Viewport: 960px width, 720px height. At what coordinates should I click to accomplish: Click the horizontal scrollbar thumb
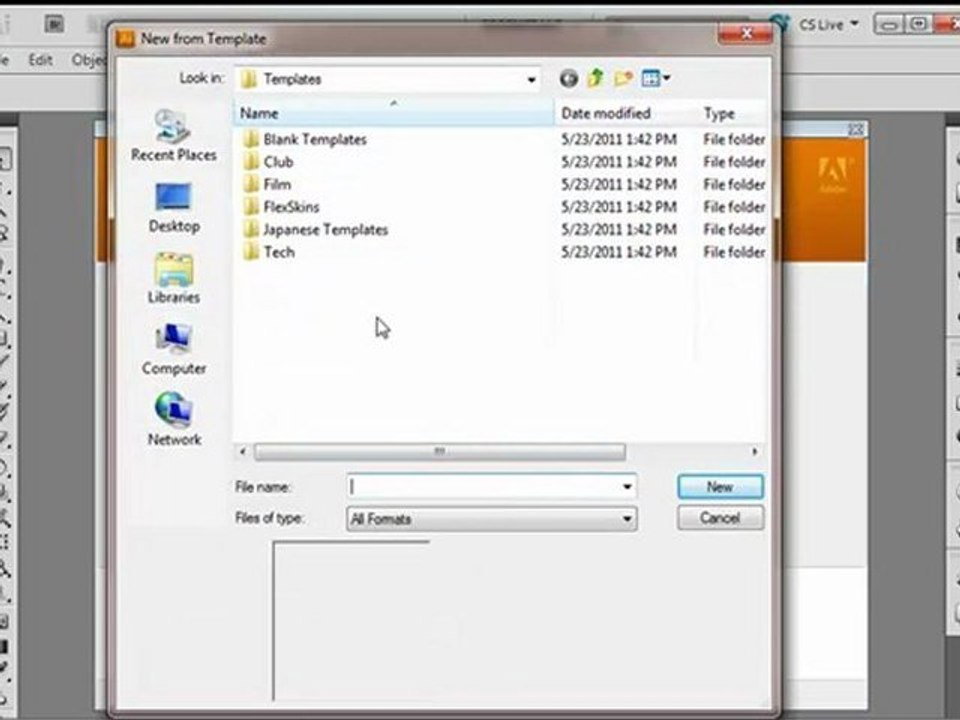coord(440,452)
